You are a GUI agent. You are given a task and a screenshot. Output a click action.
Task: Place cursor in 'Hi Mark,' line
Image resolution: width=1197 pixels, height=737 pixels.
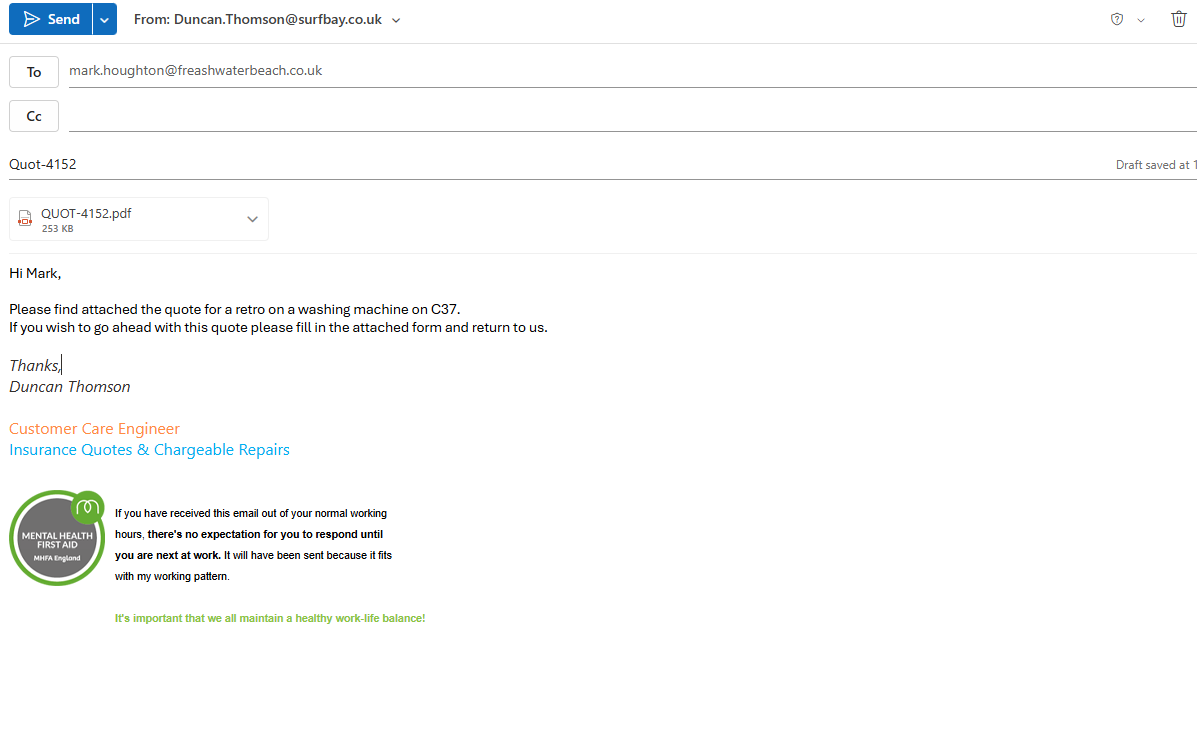click(35, 273)
